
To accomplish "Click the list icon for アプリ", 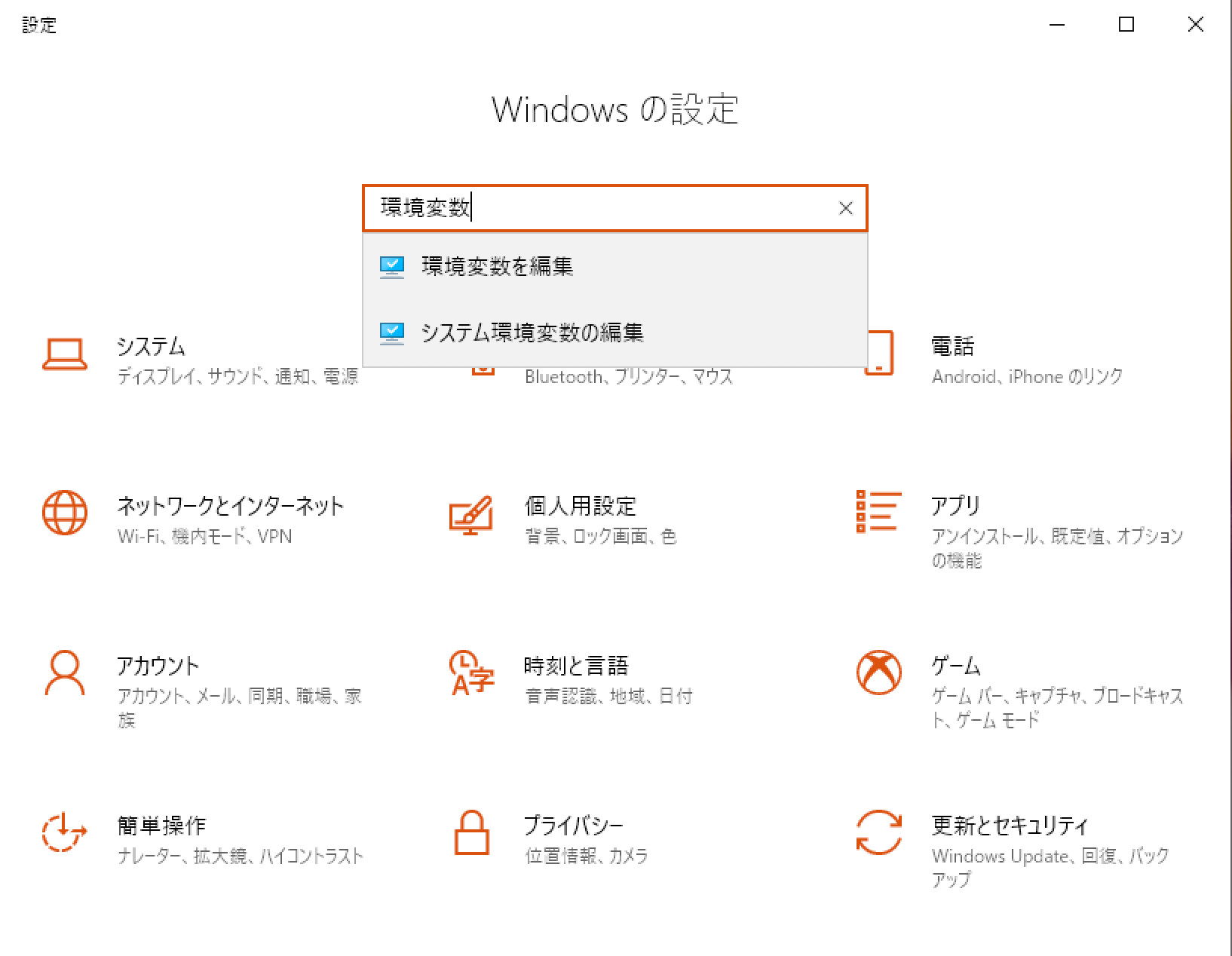I will tap(878, 511).
